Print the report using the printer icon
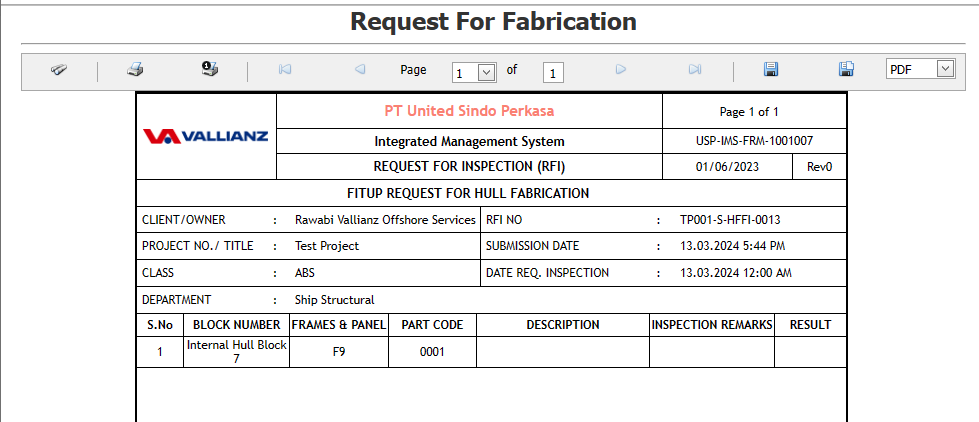 click(x=135, y=70)
